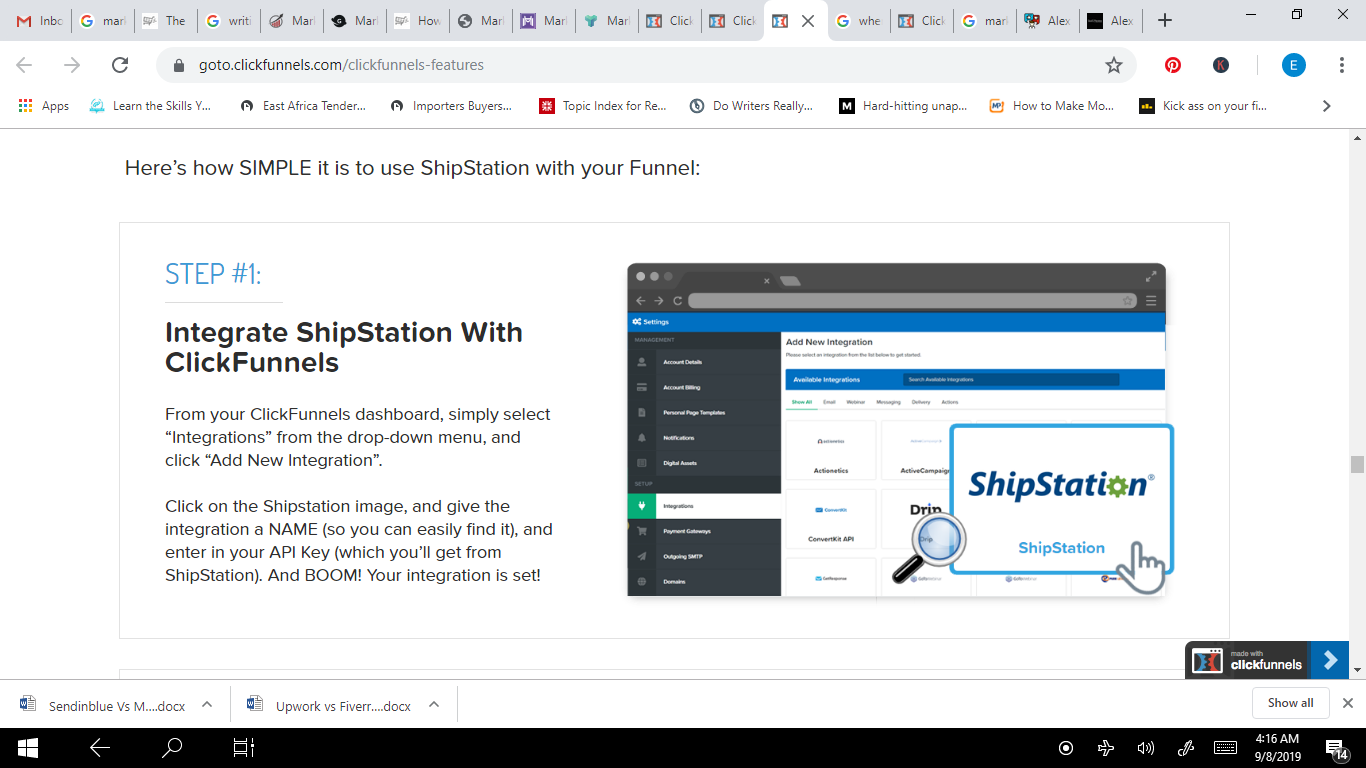Screen dimensions: 1366x768
Task: Go back to the previous page
Action: click(x=24, y=65)
